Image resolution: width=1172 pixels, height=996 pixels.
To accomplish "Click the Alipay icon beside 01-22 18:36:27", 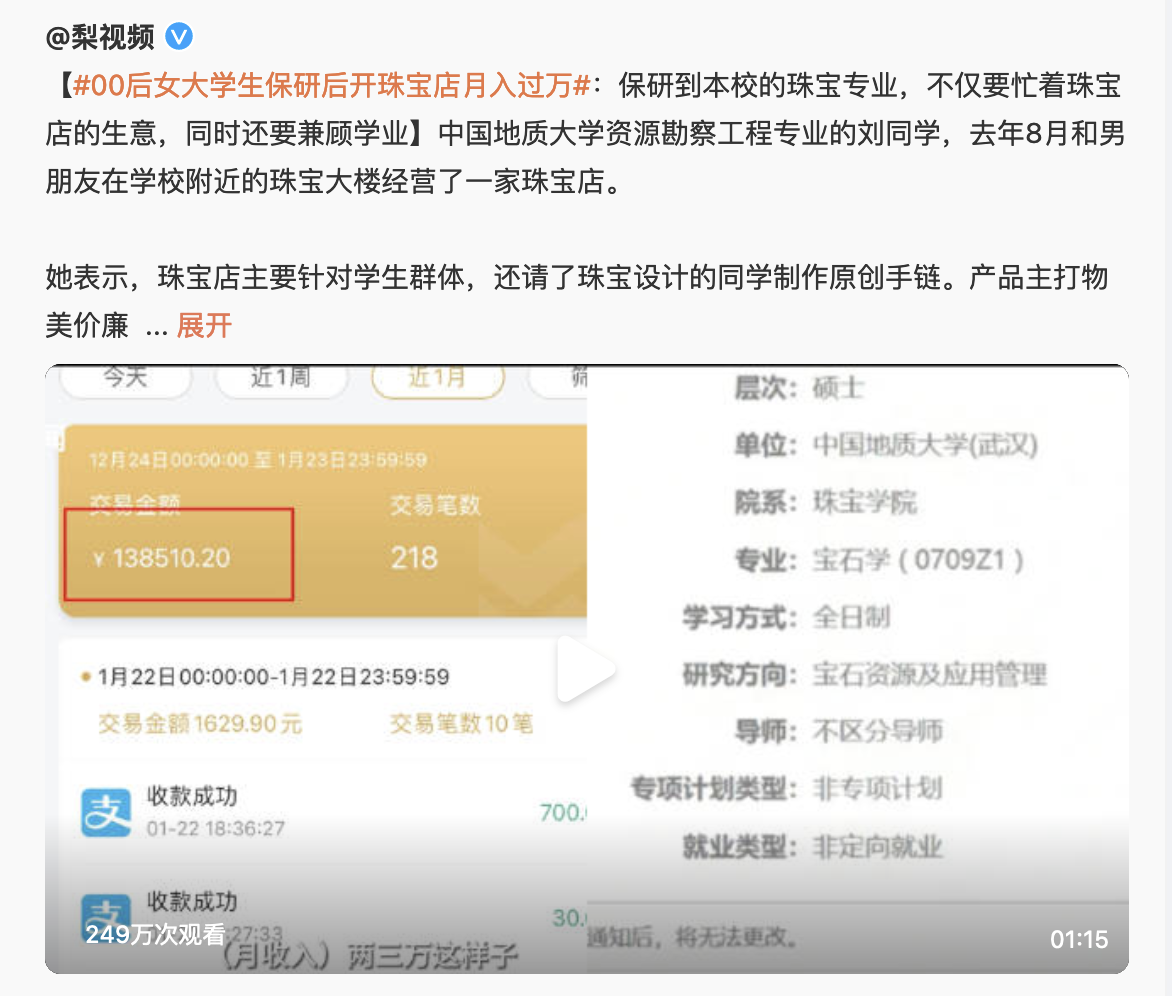I will [106, 812].
